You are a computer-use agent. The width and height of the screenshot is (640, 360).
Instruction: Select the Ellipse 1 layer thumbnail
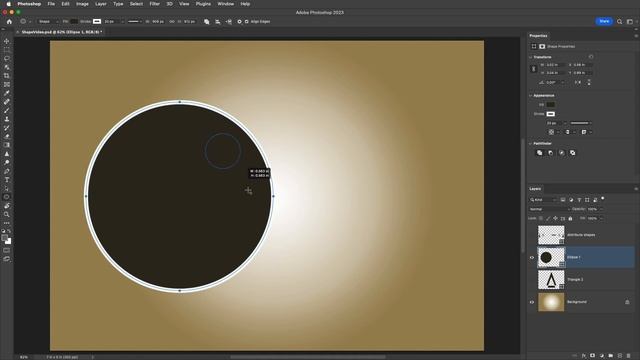tap(551, 258)
